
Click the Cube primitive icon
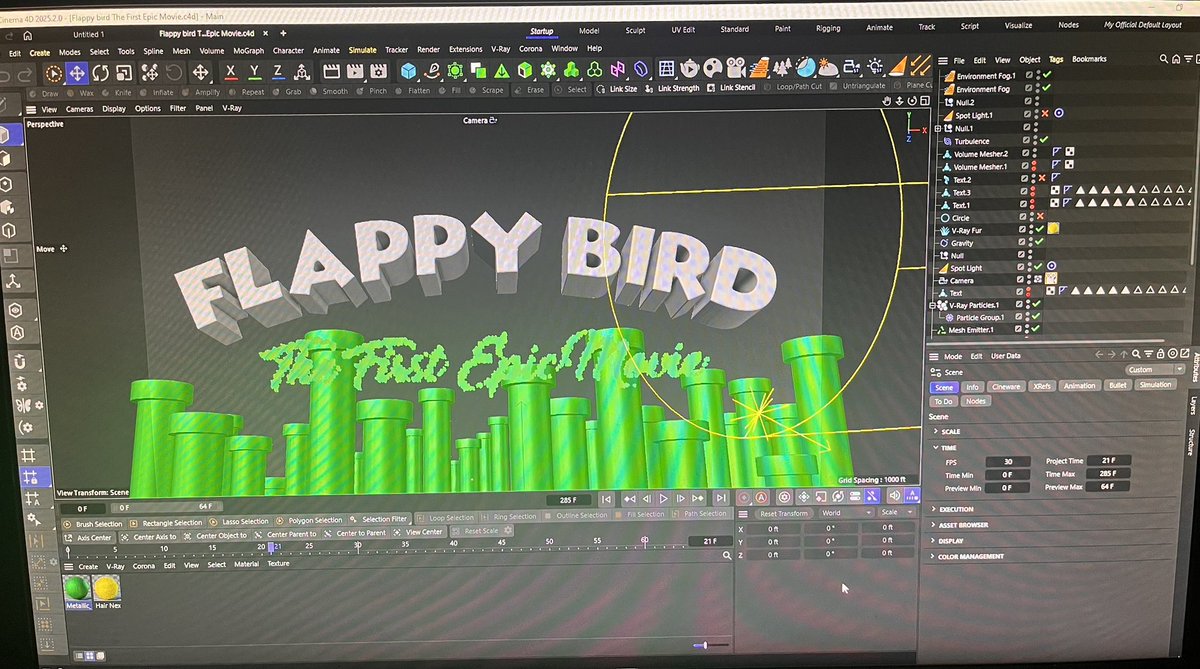[408, 70]
